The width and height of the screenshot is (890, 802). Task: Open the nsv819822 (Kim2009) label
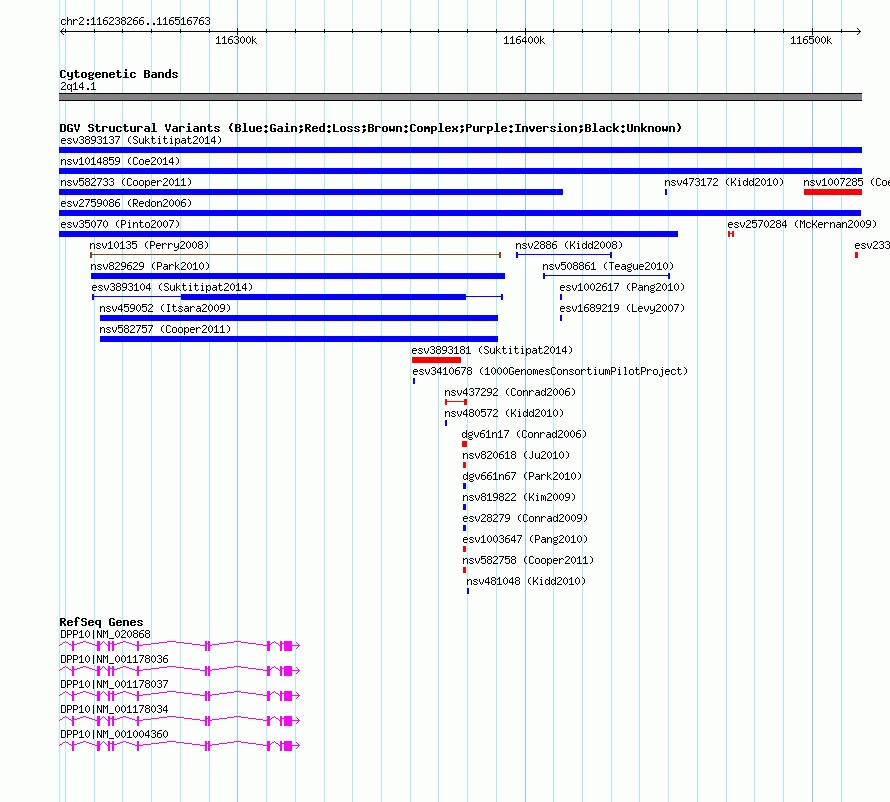pos(519,497)
